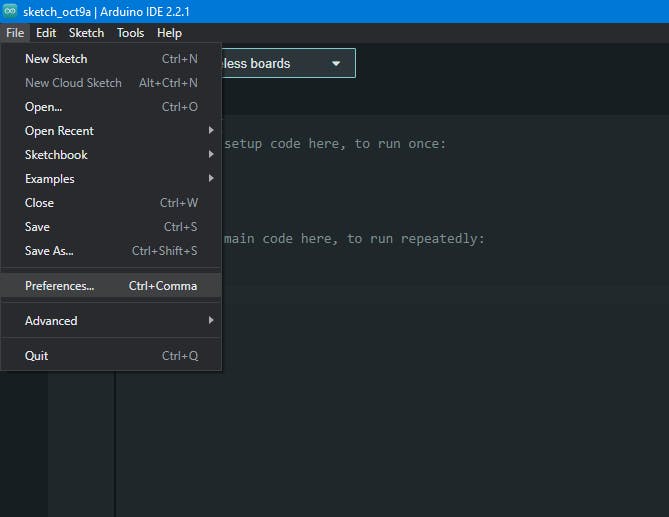Expand the Examples submenu
Image resolution: width=669 pixels, height=517 pixels.
[111, 179]
